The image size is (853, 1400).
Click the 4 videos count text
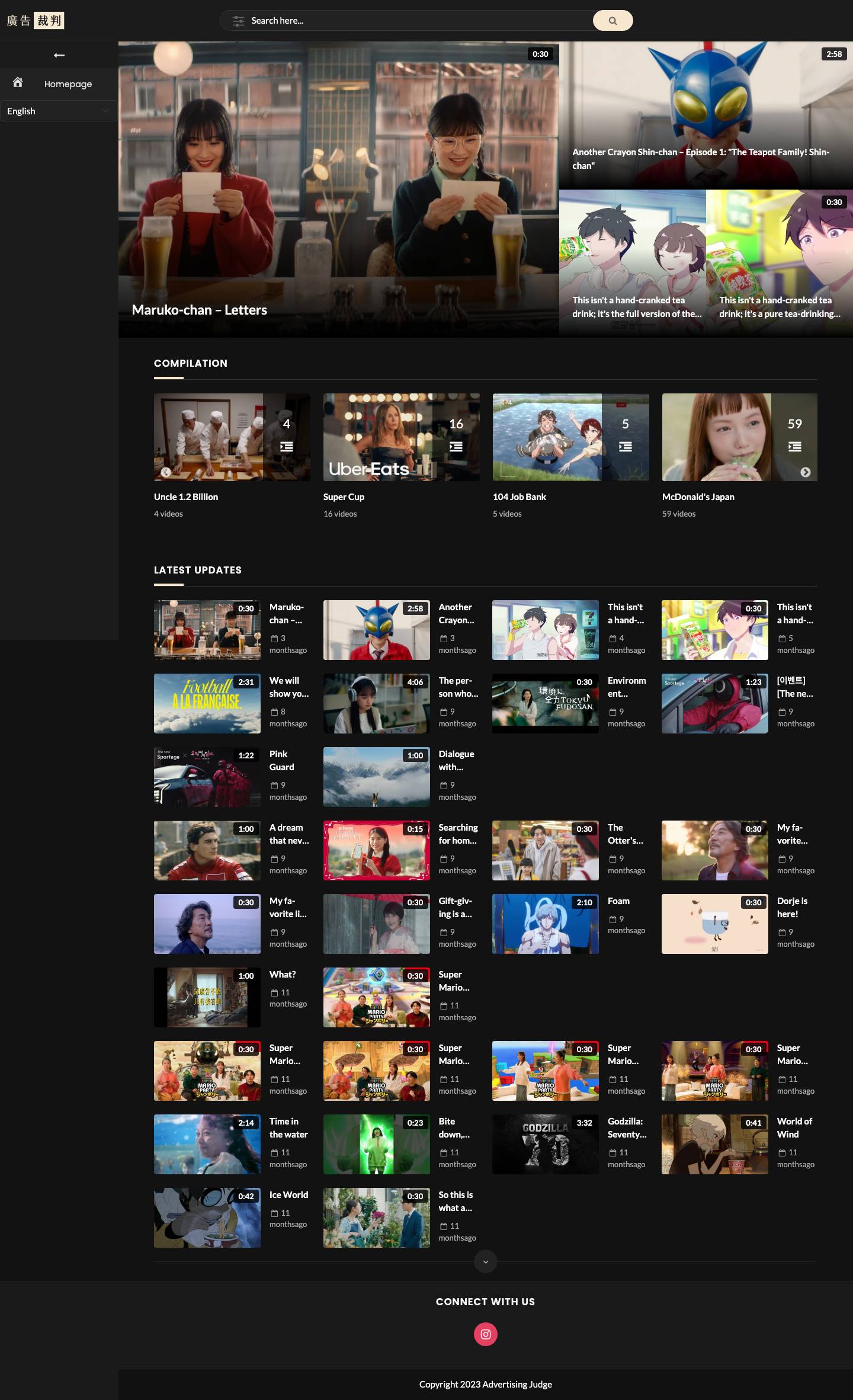[x=168, y=514]
